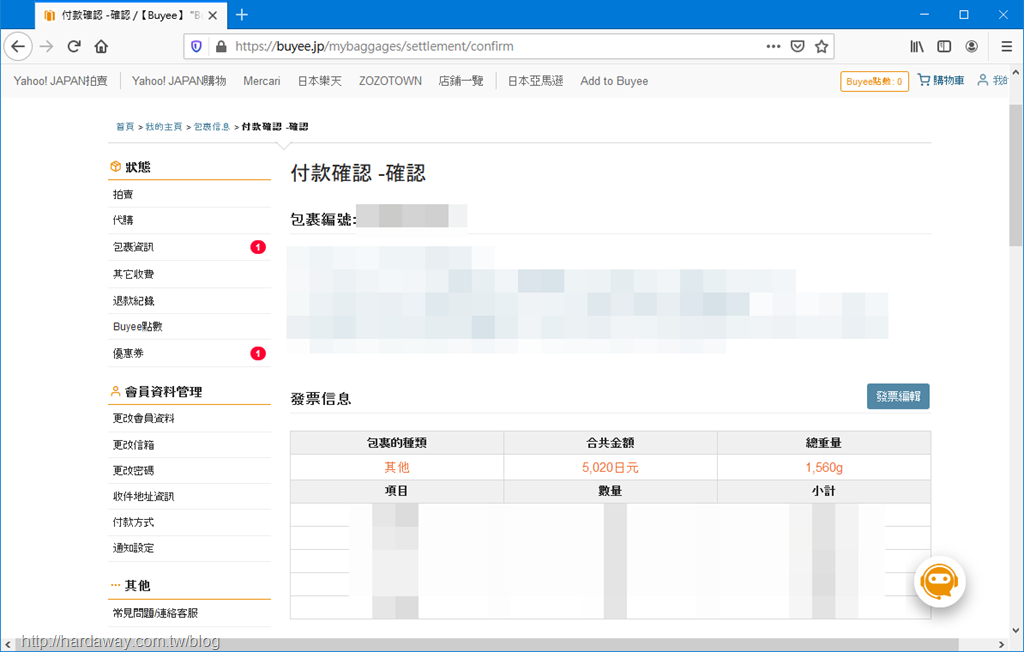Click the red badge beside 包裹資訊
The image size is (1024, 652).
click(258, 247)
